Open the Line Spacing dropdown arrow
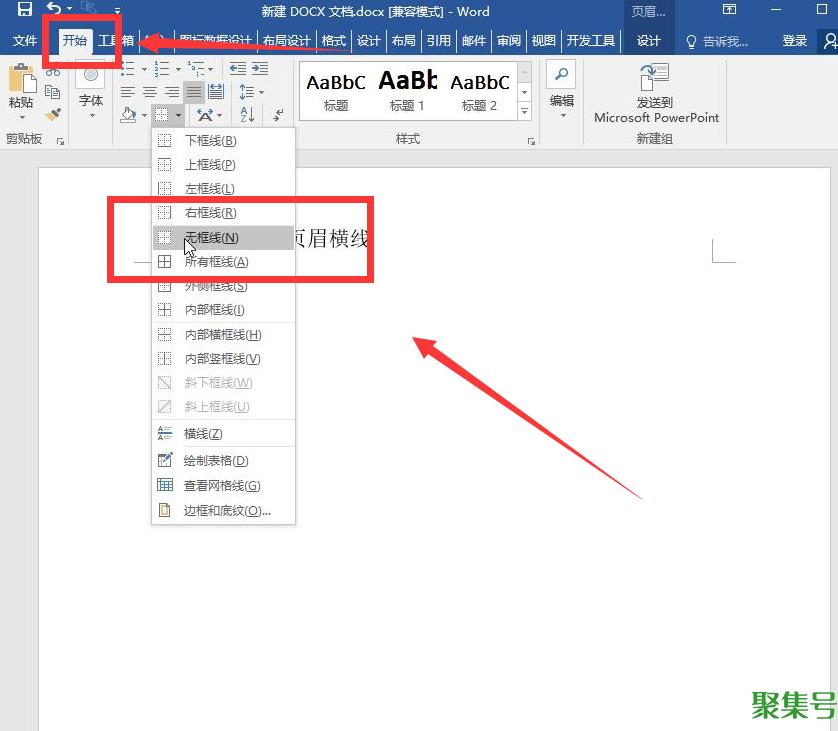 [x=261, y=92]
